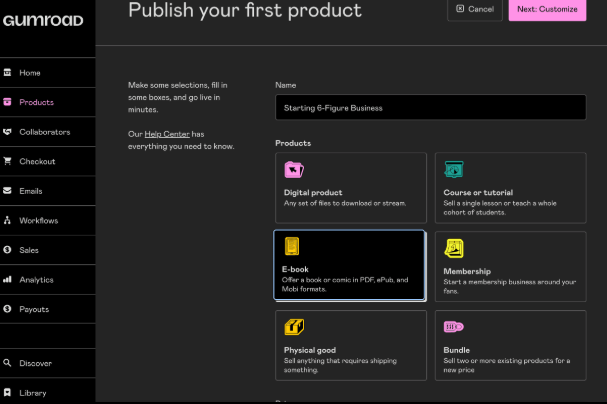This screenshot has width=607, height=404.
Task: Click the Products box icon in sidebar
Action: click(x=7, y=102)
